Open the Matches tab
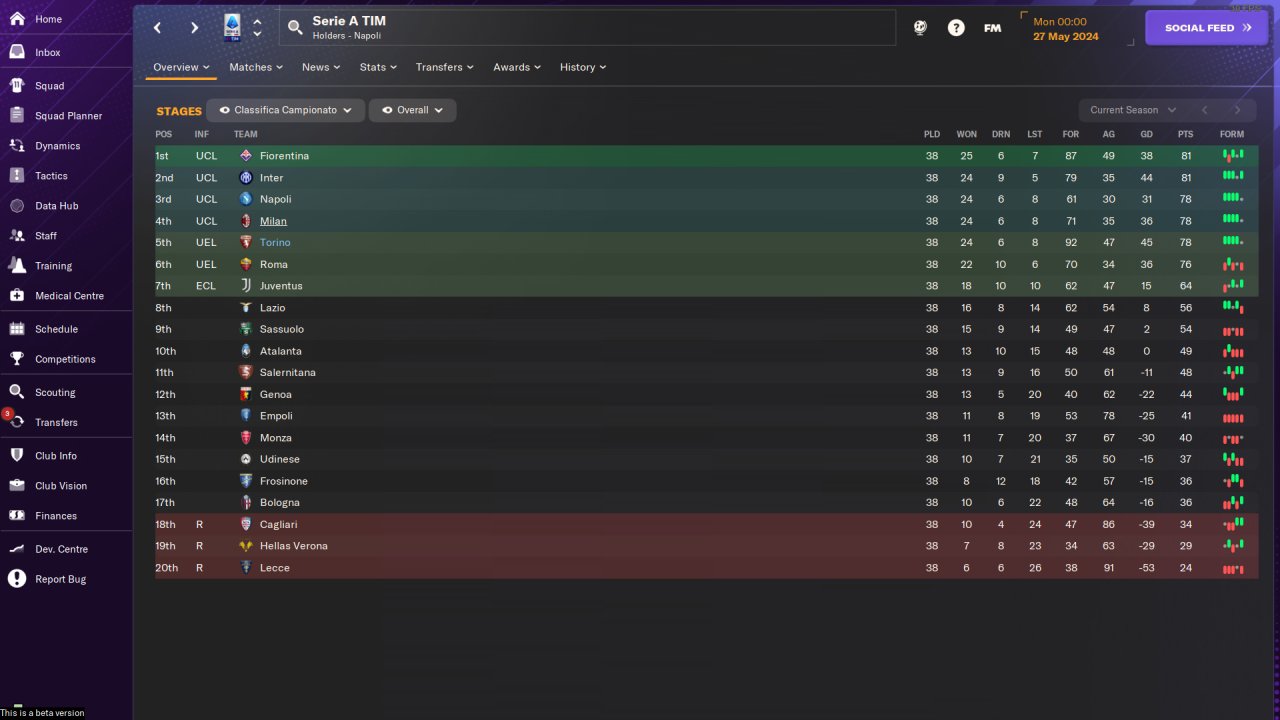 tap(255, 67)
